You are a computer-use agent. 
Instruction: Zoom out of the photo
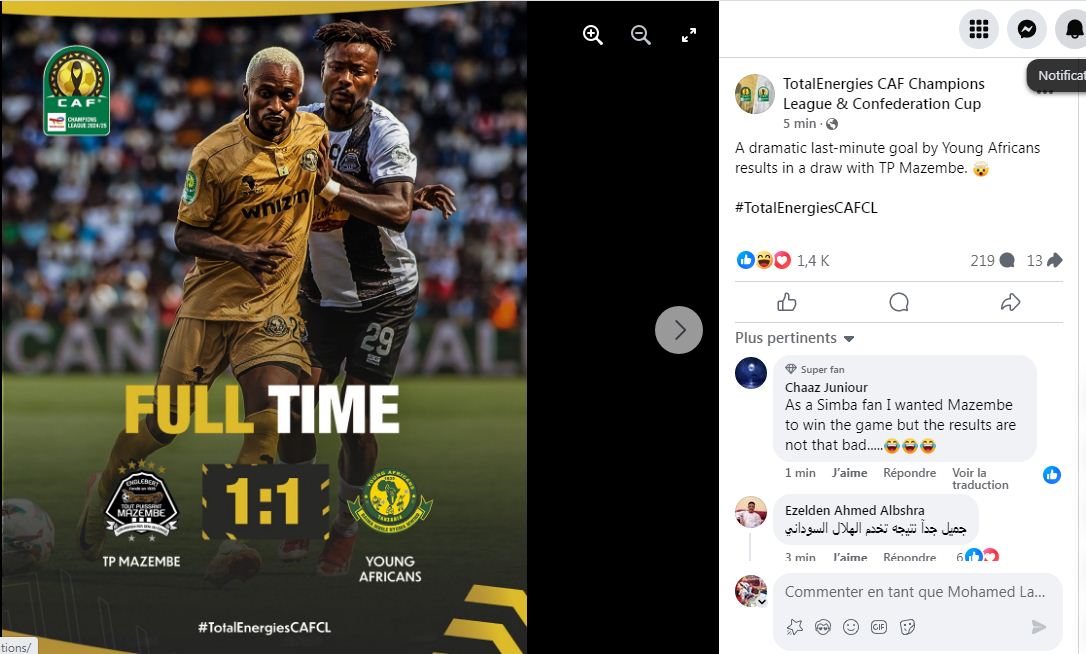point(641,35)
